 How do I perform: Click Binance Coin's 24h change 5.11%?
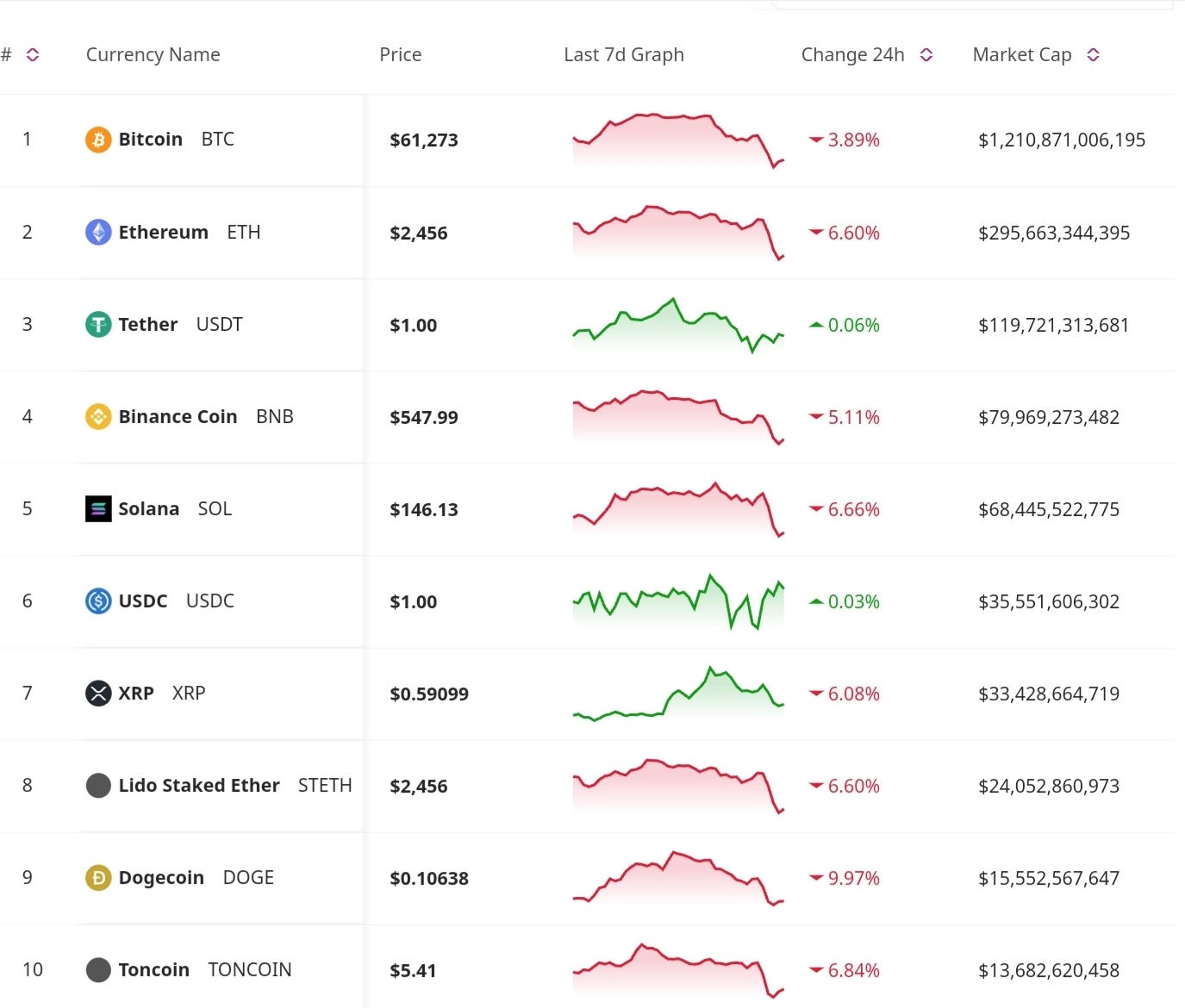tap(854, 418)
